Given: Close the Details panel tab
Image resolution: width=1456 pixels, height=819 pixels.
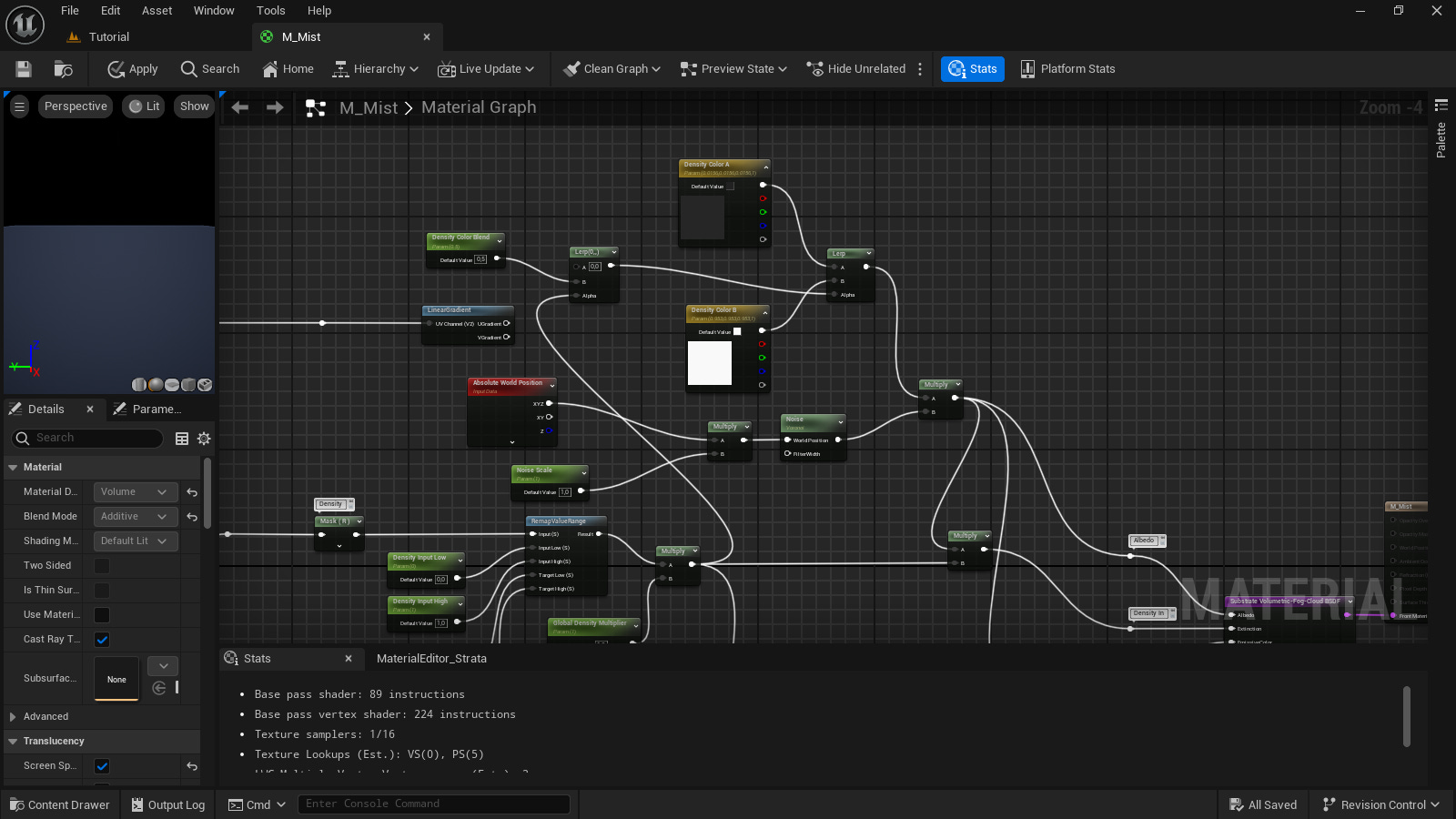Looking at the screenshot, I should point(90,409).
